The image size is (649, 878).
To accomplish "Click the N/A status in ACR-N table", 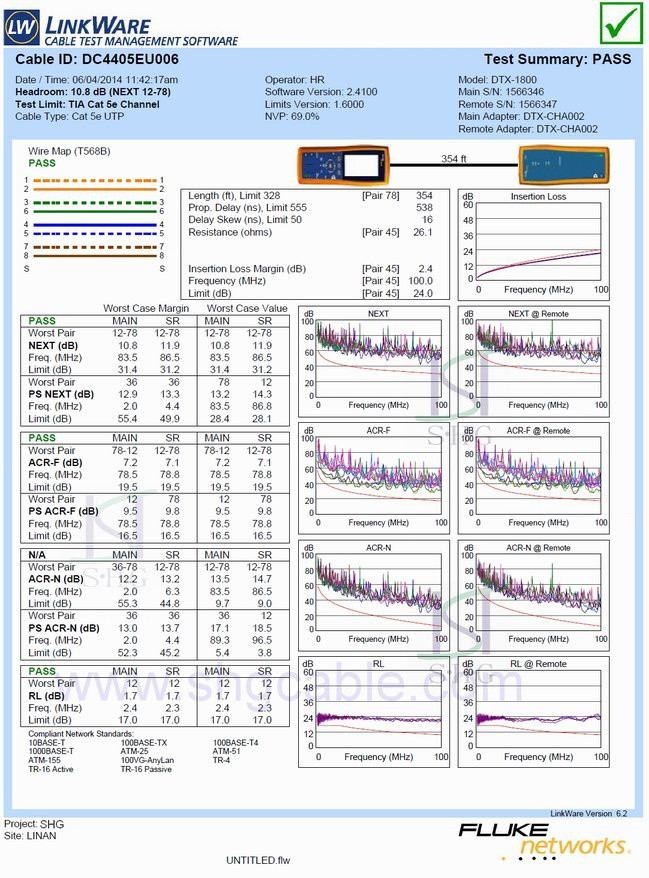I will pos(37,555).
